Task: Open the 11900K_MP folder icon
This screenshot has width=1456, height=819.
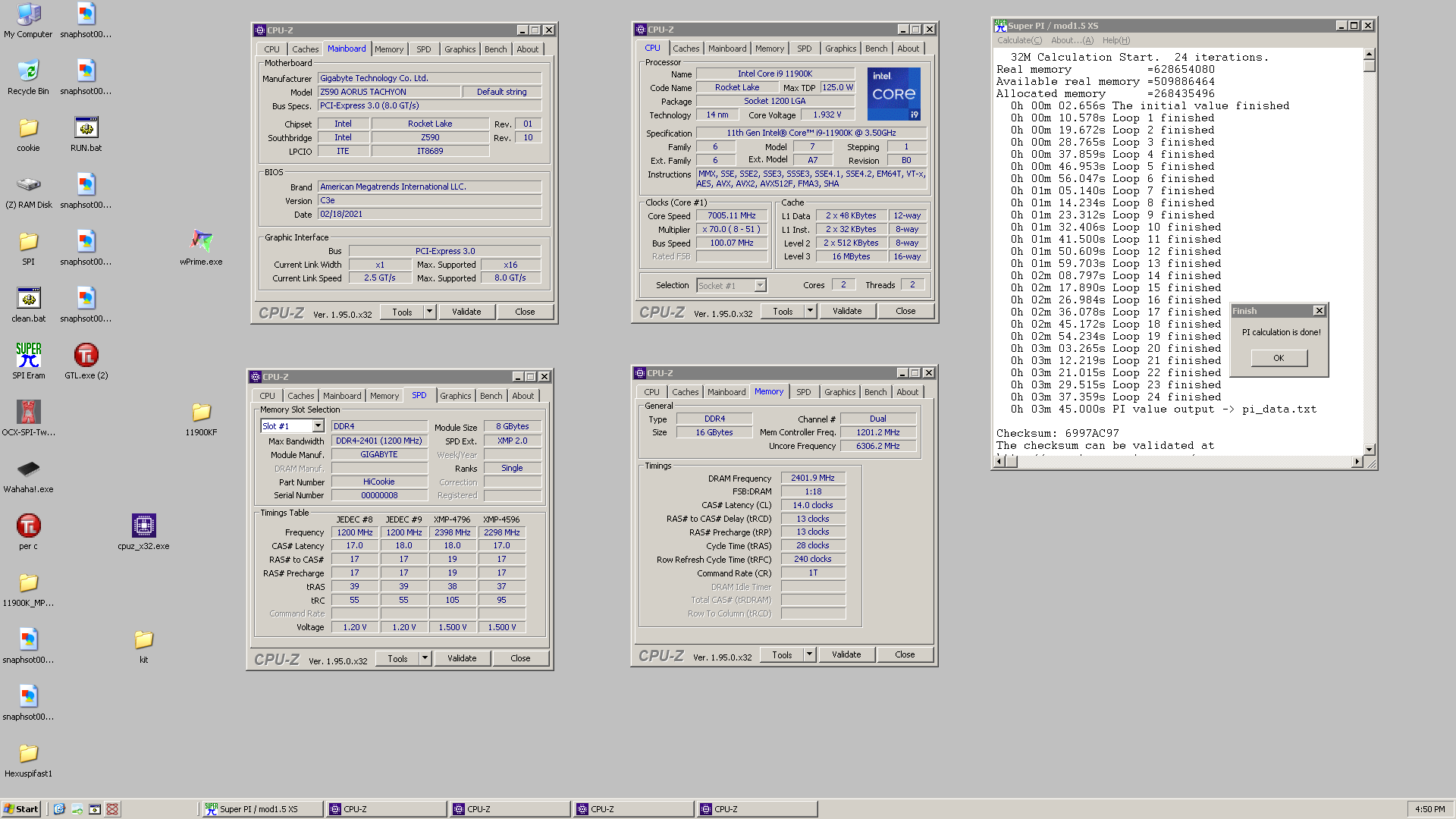Action: (28, 589)
